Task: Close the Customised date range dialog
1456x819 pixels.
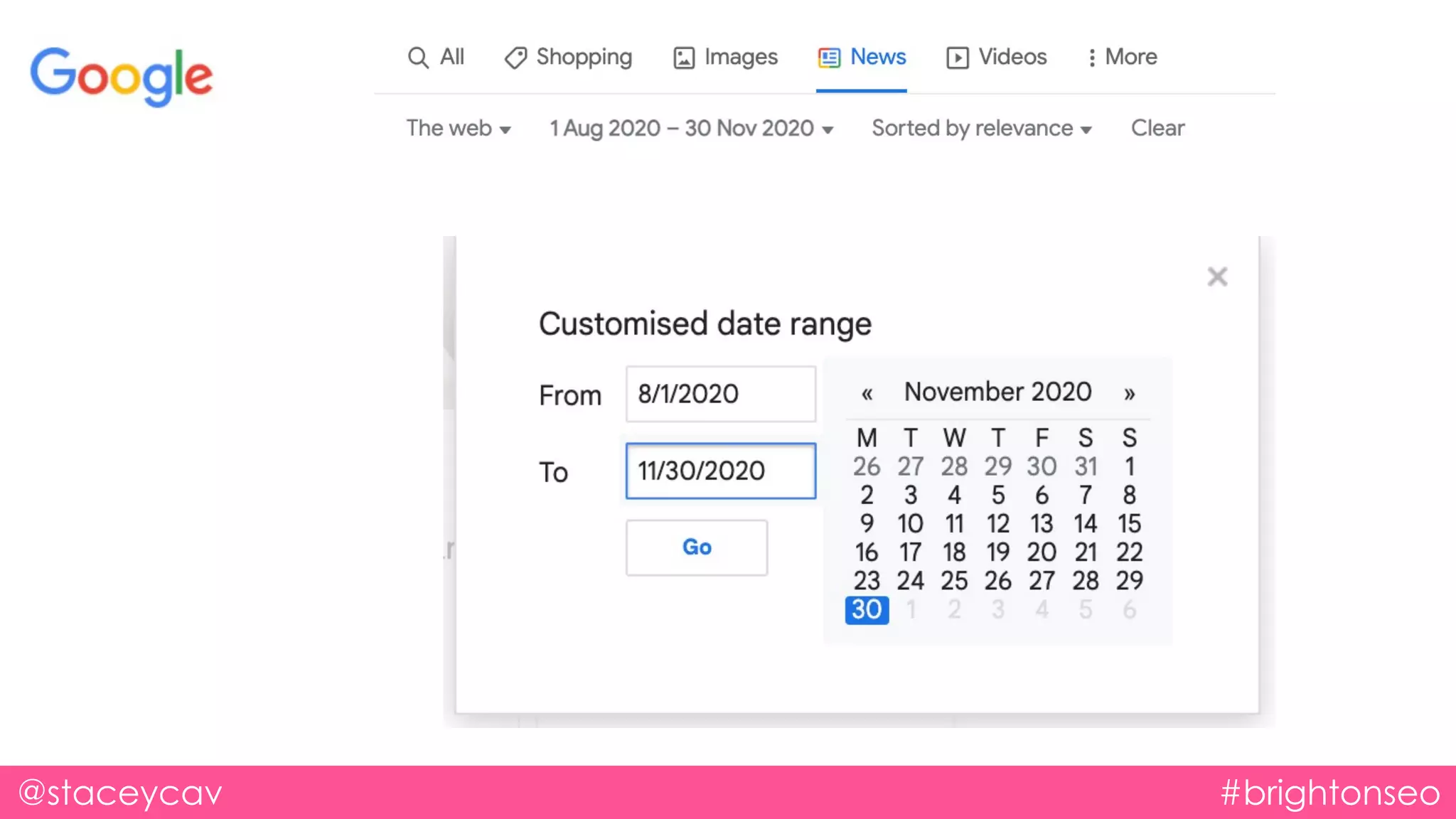Action: 1217,277
